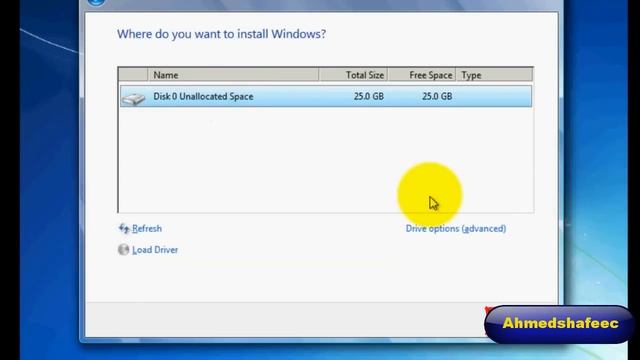
Task: Click the Refresh arrows icon
Action: [124, 228]
